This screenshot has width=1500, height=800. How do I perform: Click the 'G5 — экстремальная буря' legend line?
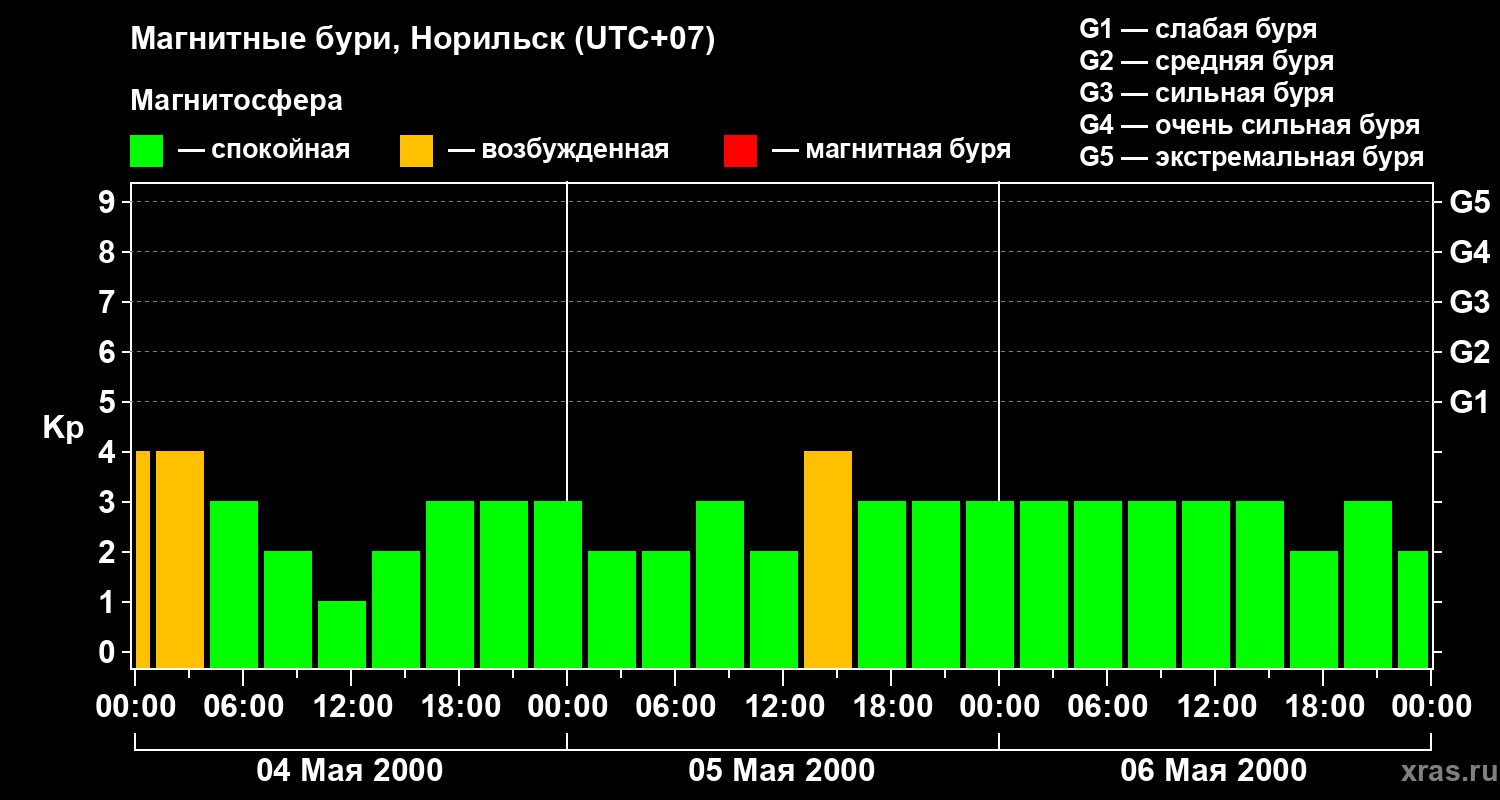tap(1251, 157)
